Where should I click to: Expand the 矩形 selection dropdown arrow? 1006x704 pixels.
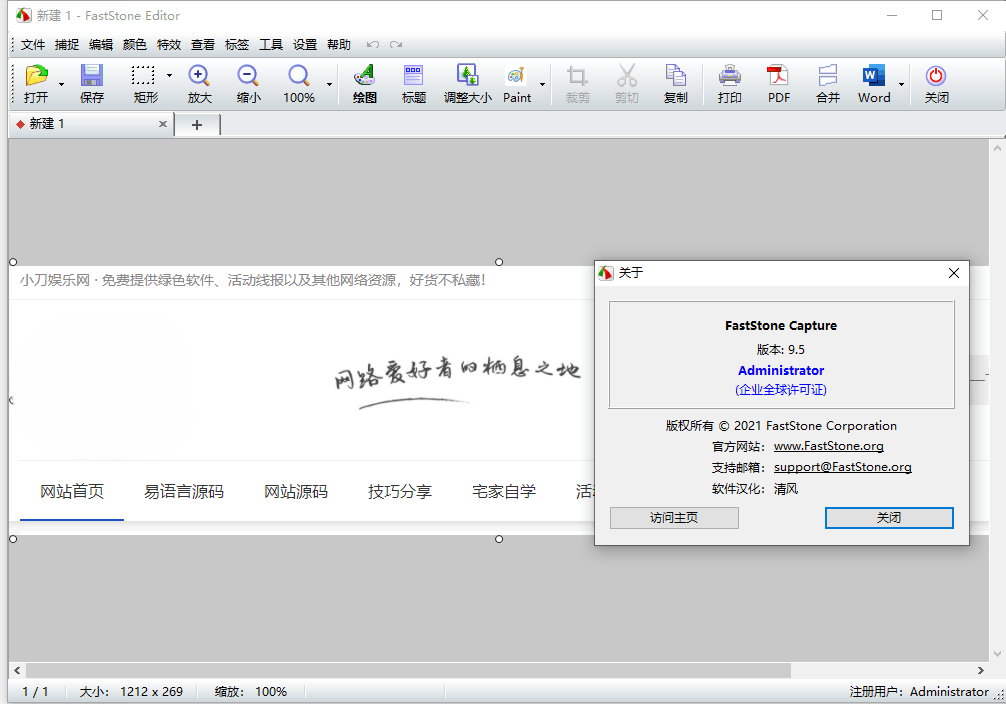point(169,76)
